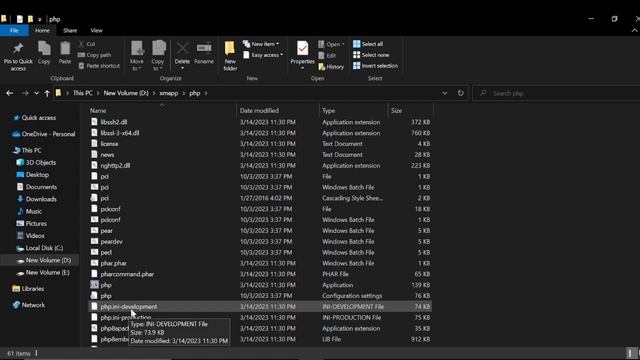Open the Copy to menu
Screen dimensions: 640x360
[x=158, y=56]
